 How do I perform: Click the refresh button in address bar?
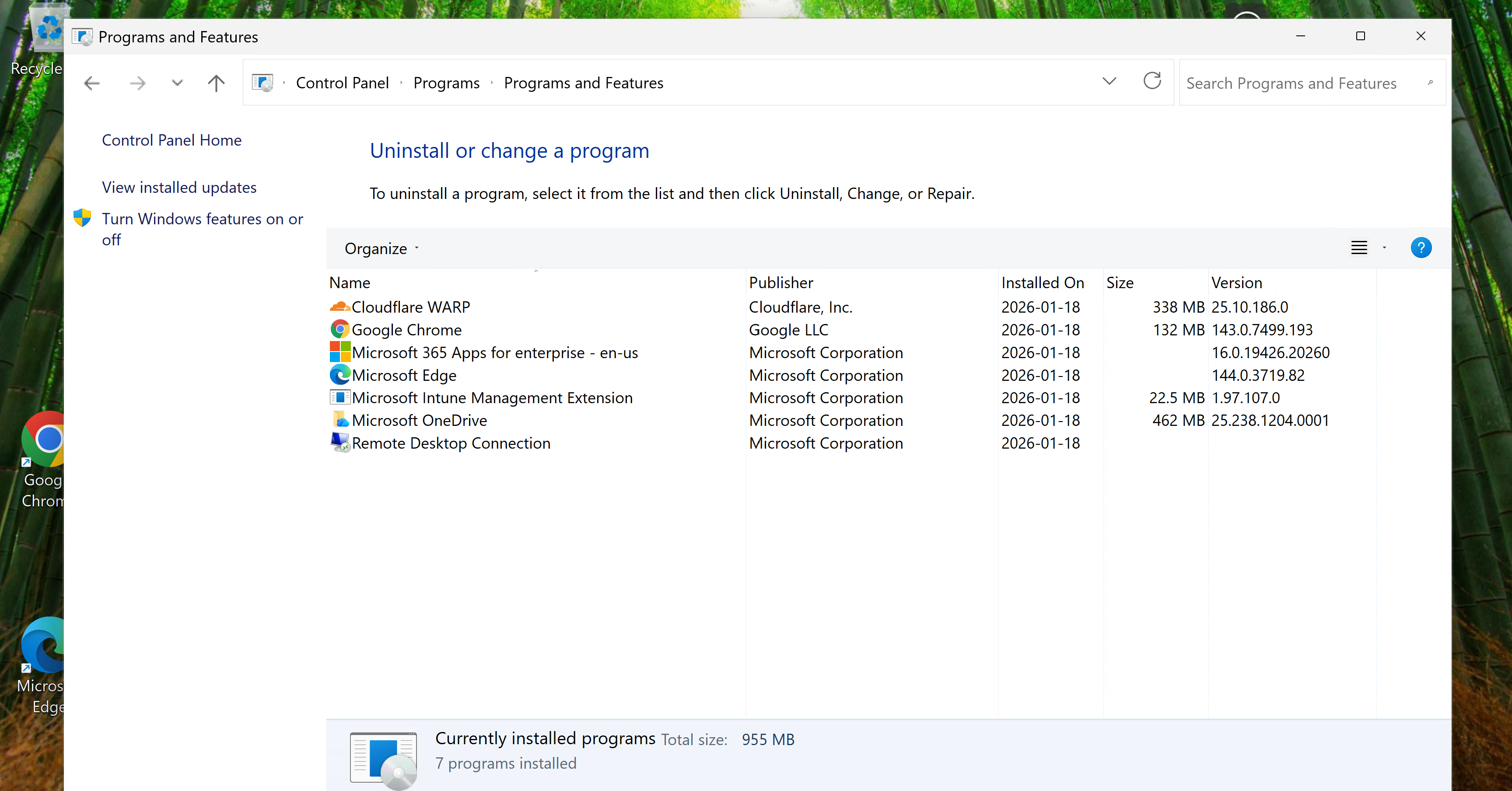[x=1151, y=82]
